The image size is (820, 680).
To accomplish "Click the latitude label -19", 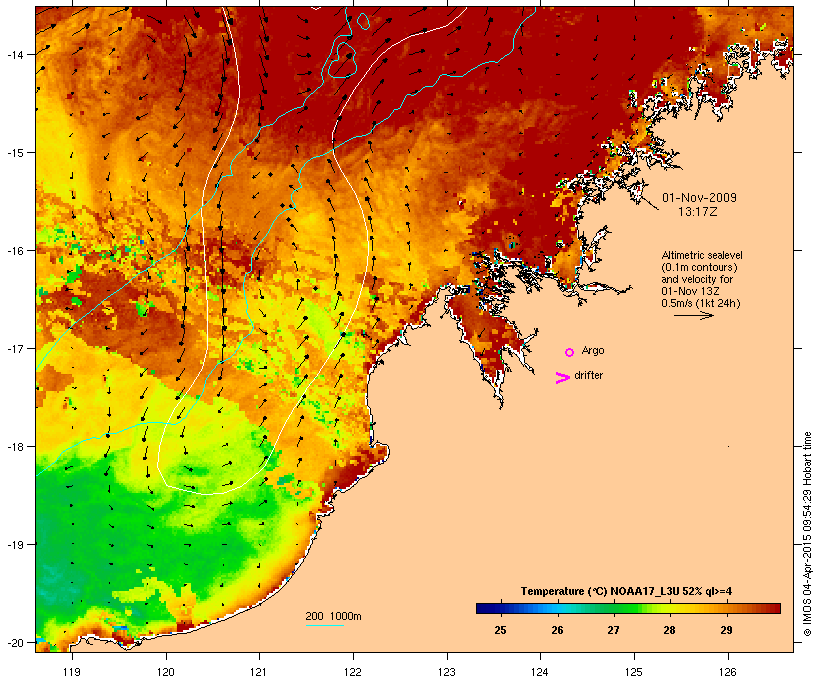I will click(15, 545).
